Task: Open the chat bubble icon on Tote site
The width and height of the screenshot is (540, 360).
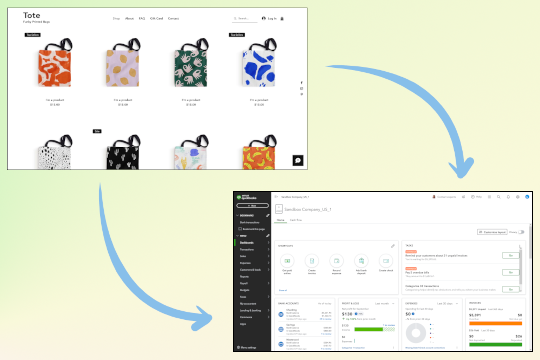Action: pos(298,160)
